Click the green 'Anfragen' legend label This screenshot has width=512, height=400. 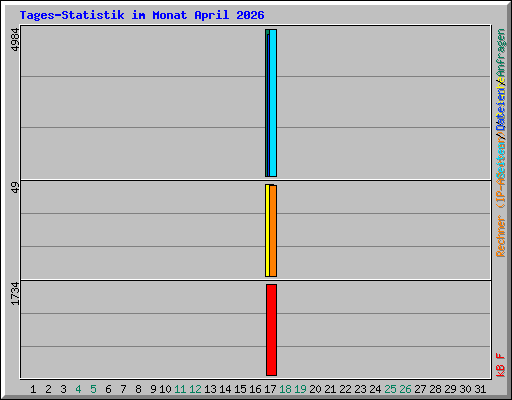tap(501, 53)
